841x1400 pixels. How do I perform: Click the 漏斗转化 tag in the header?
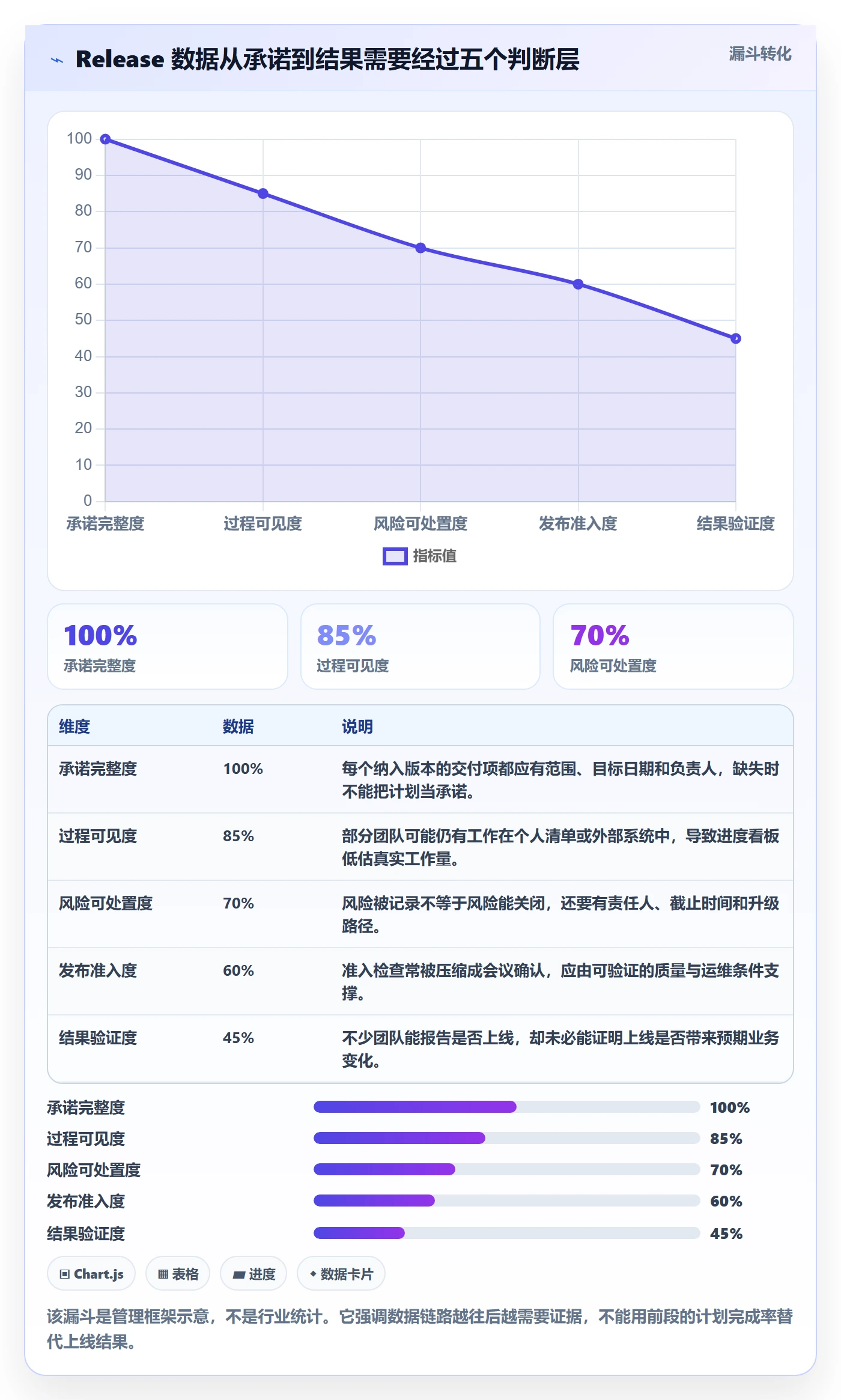[x=760, y=54]
